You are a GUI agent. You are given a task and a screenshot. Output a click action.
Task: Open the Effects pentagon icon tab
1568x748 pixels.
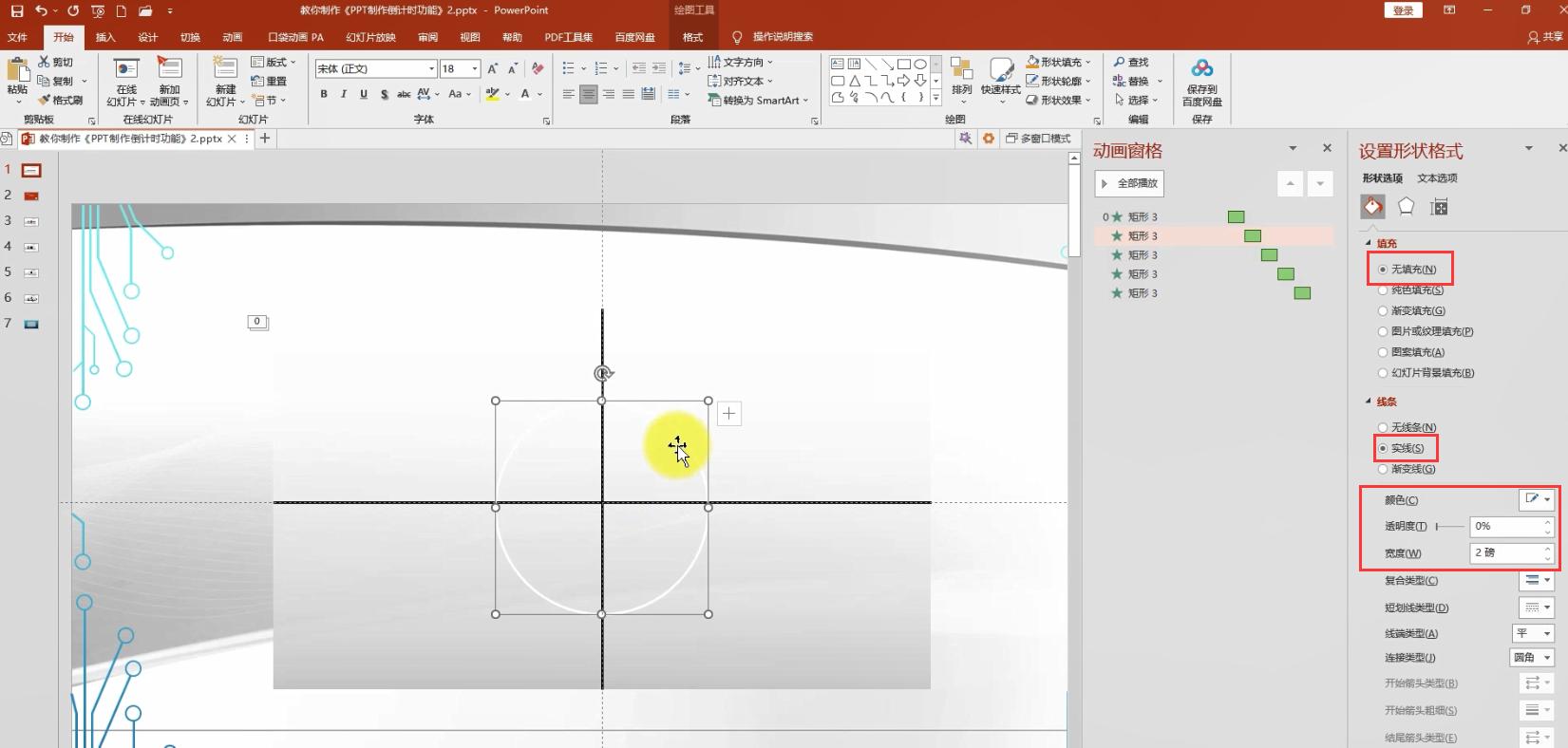pyautogui.click(x=1406, y=207)
